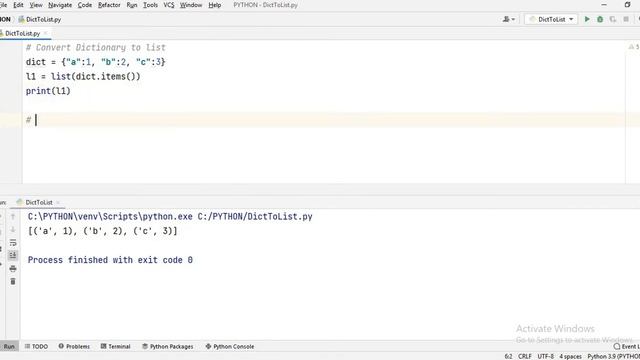Toggle scroll to end in the Run console

[x=13, y=256]
